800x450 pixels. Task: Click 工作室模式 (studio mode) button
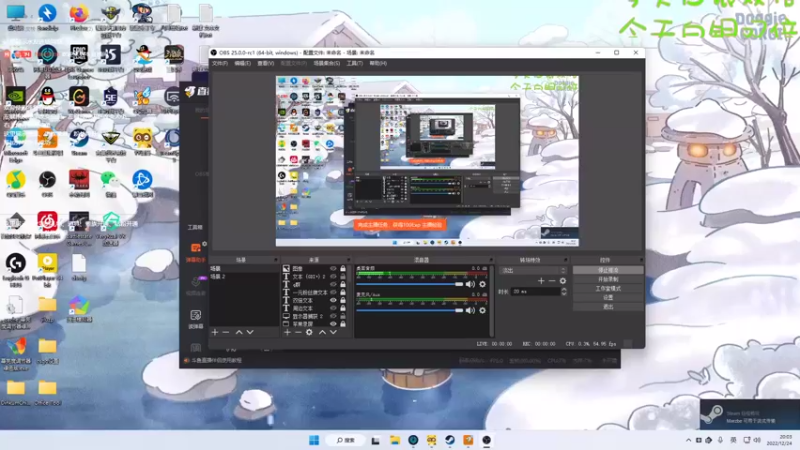pos(608,288)
